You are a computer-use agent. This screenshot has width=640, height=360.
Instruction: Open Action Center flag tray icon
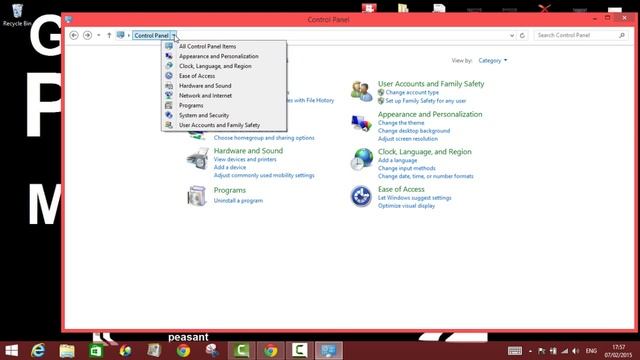tap(542, 351)
